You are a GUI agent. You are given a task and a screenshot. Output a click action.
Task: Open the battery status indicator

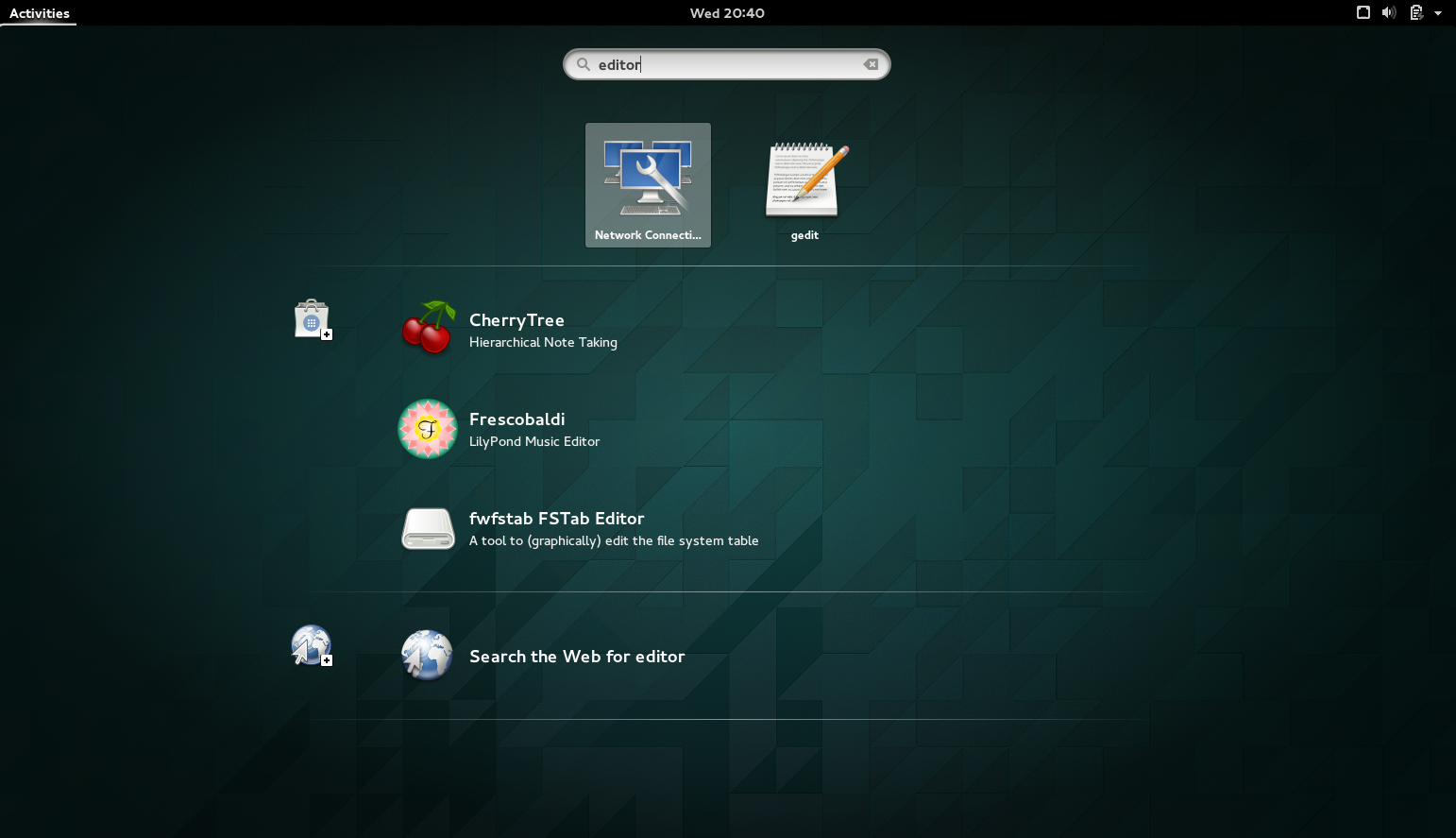point(1416,12)
